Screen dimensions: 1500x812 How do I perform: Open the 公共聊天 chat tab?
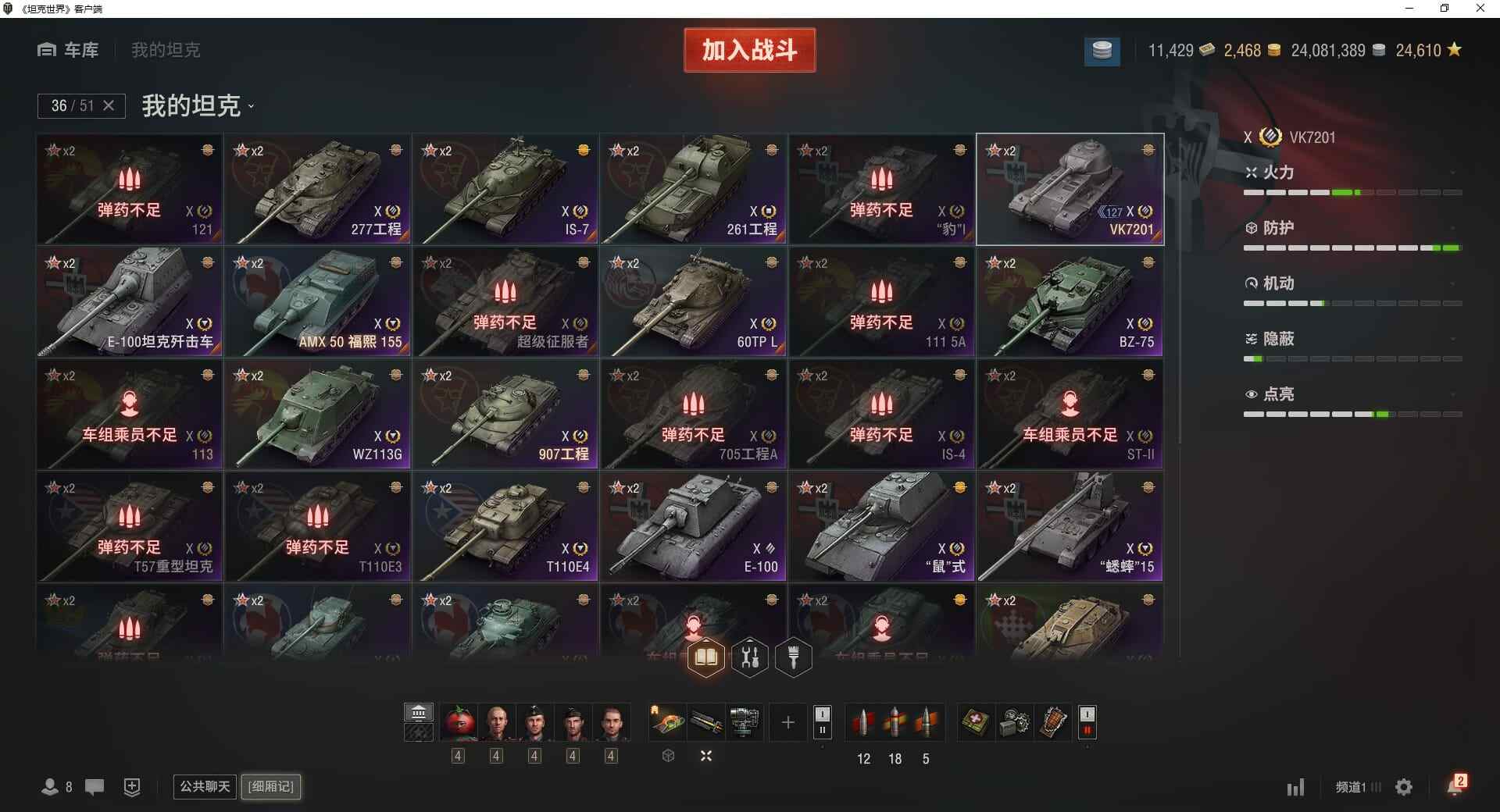click(x=205, y=786)
